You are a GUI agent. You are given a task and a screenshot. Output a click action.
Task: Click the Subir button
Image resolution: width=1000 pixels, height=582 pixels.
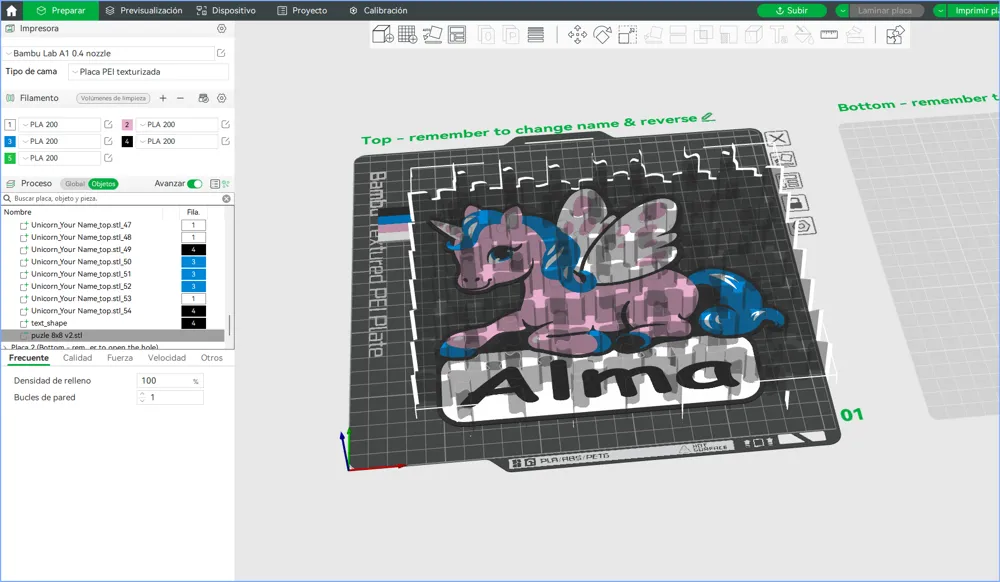coord(791,10)
